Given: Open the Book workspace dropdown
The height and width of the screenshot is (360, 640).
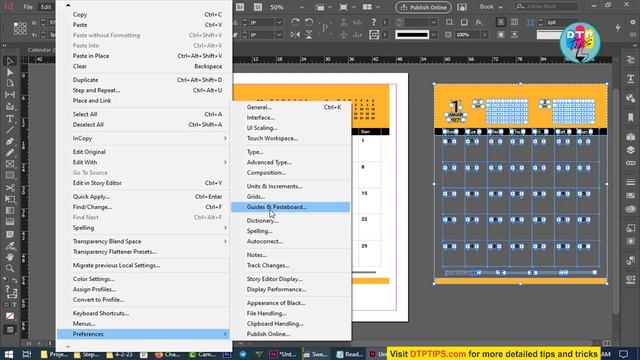Looking at the screenshot, I should click(491, 7).
